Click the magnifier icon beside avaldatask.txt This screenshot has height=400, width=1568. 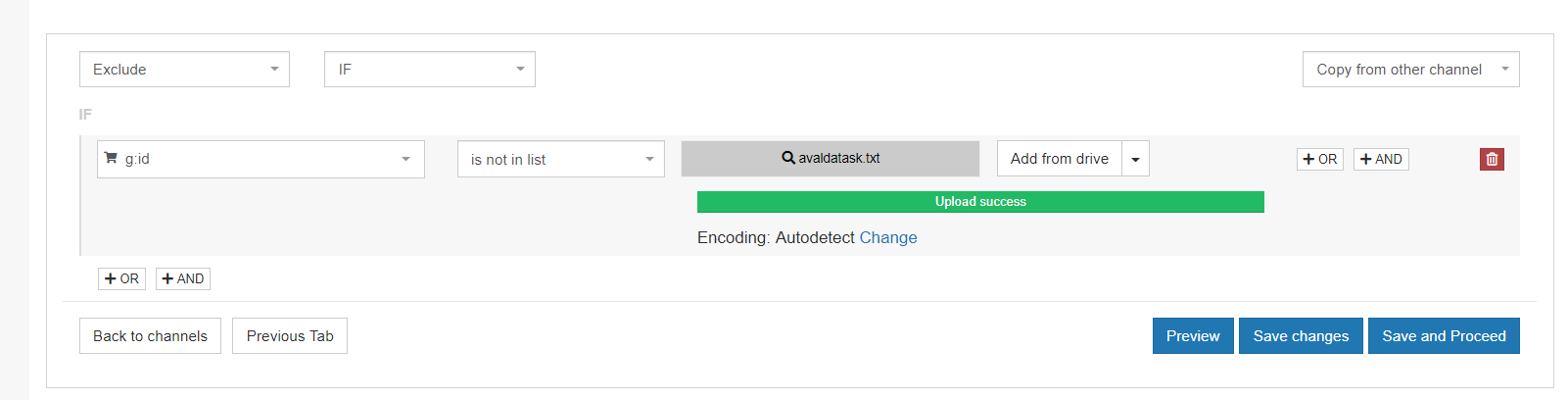click(787, 158)
